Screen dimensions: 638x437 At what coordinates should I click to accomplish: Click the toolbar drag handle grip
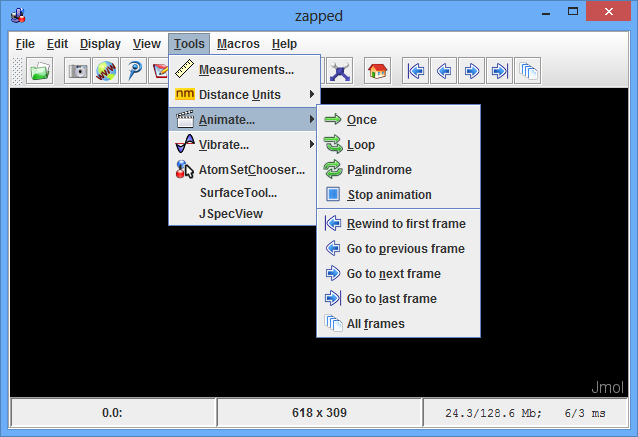[x=17, y=71]
